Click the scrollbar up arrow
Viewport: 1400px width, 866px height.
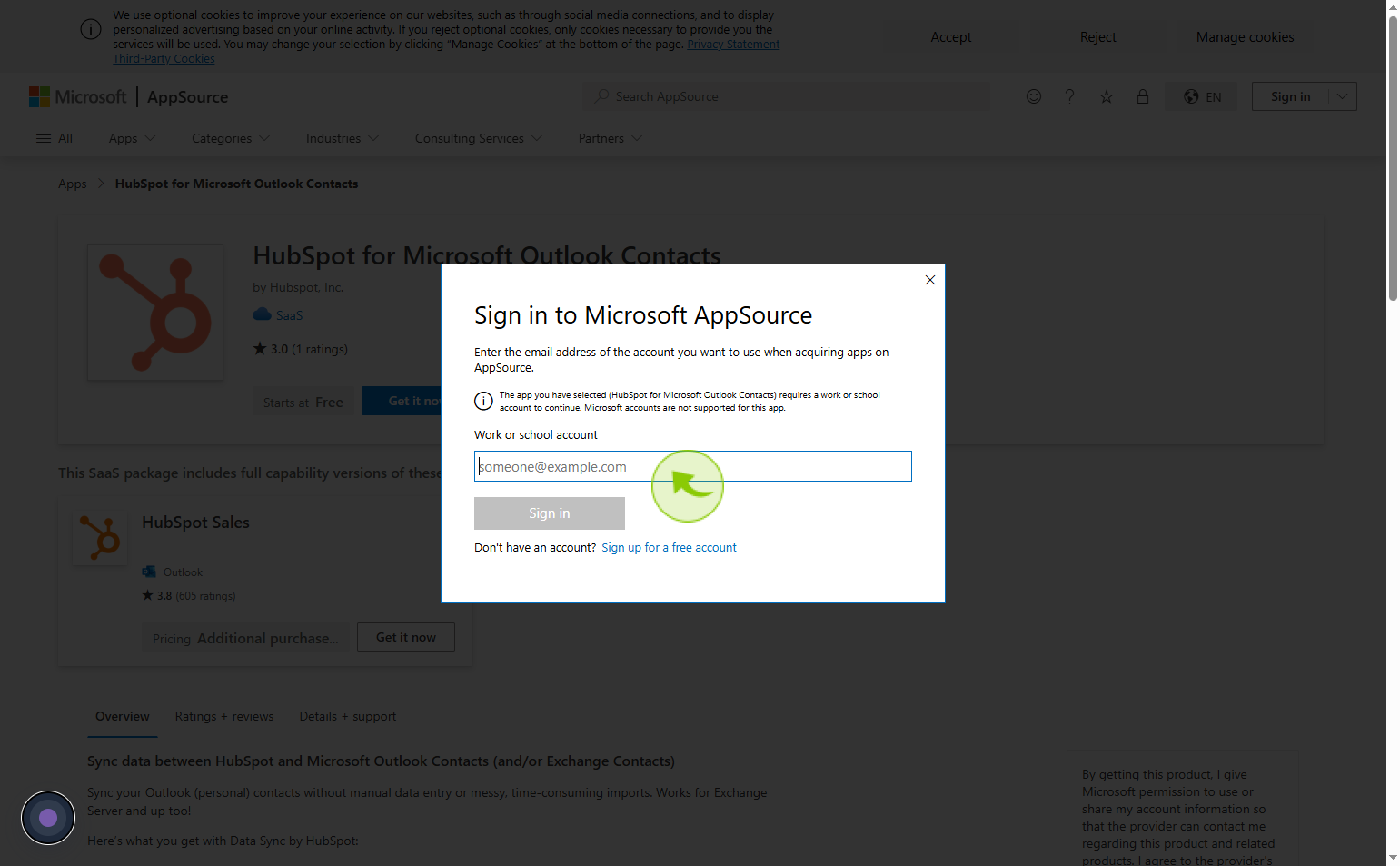point(1393,6)
